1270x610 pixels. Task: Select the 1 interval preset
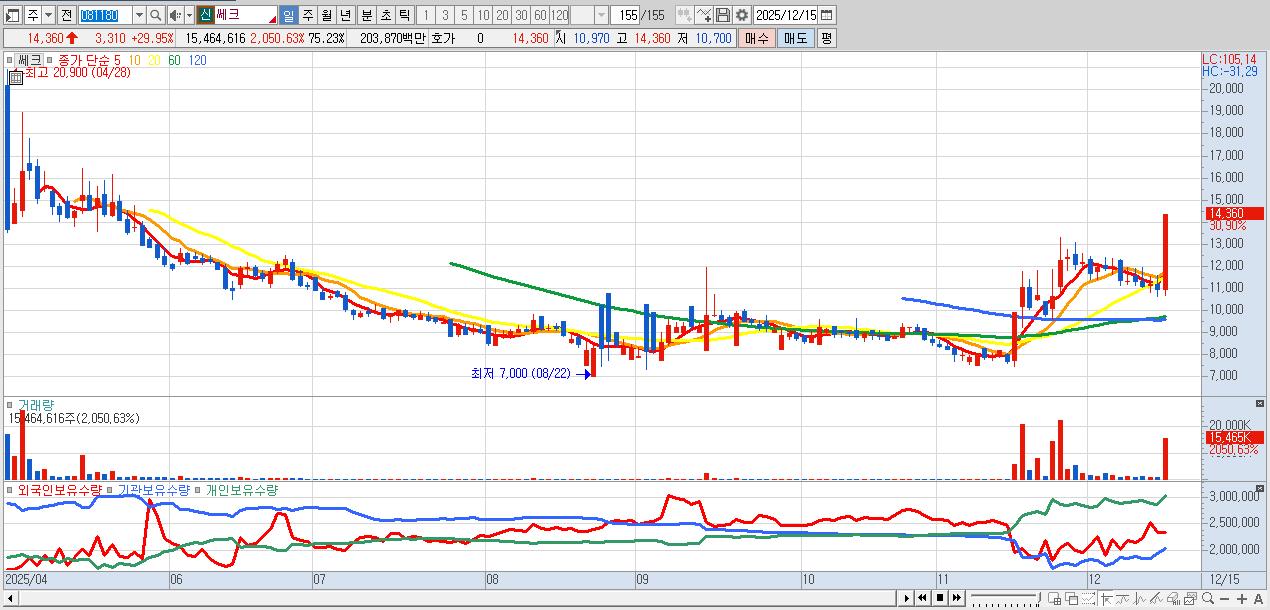(x=426, y=15)
